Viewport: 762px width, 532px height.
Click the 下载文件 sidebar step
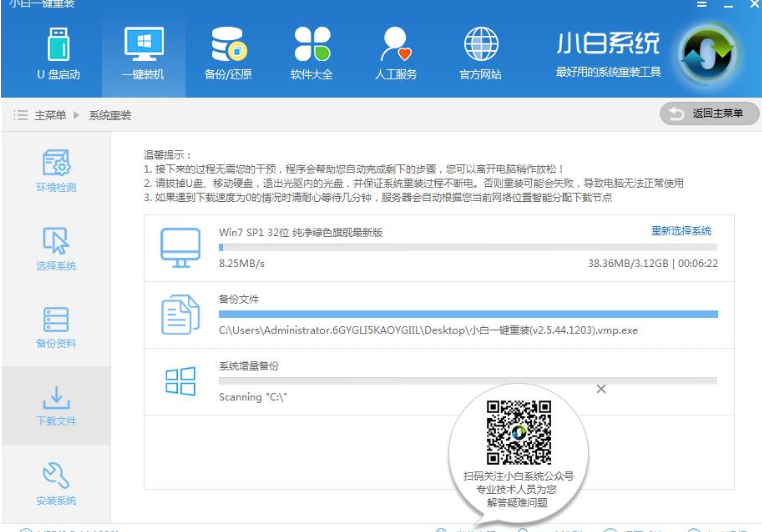coord(56,405)
